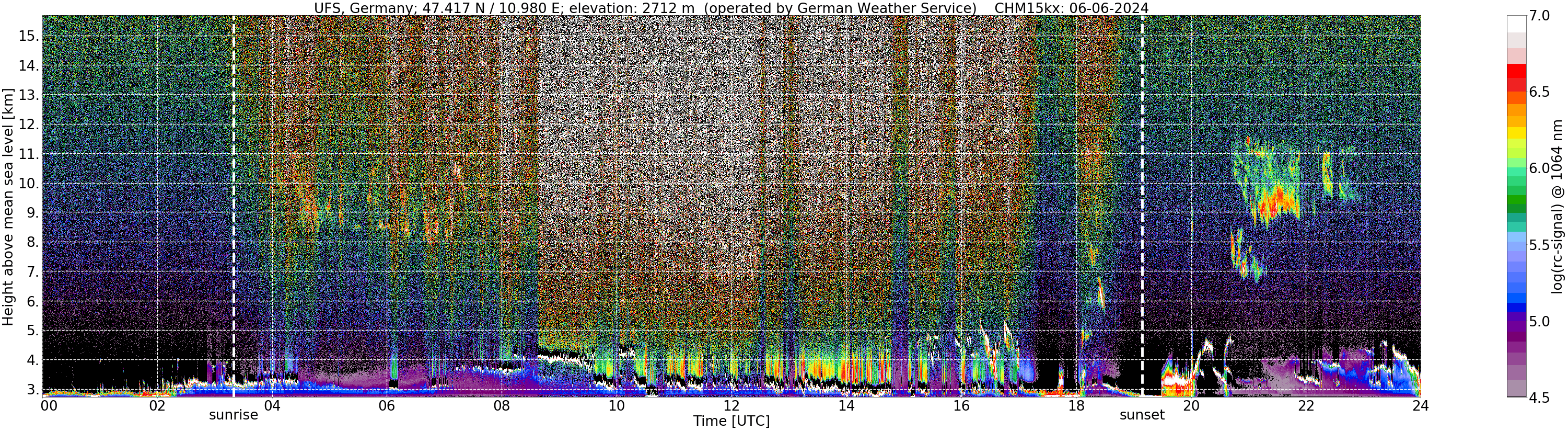Click the x-axis tick label '14'
The image size is (1568, 431).
[846, 406]
